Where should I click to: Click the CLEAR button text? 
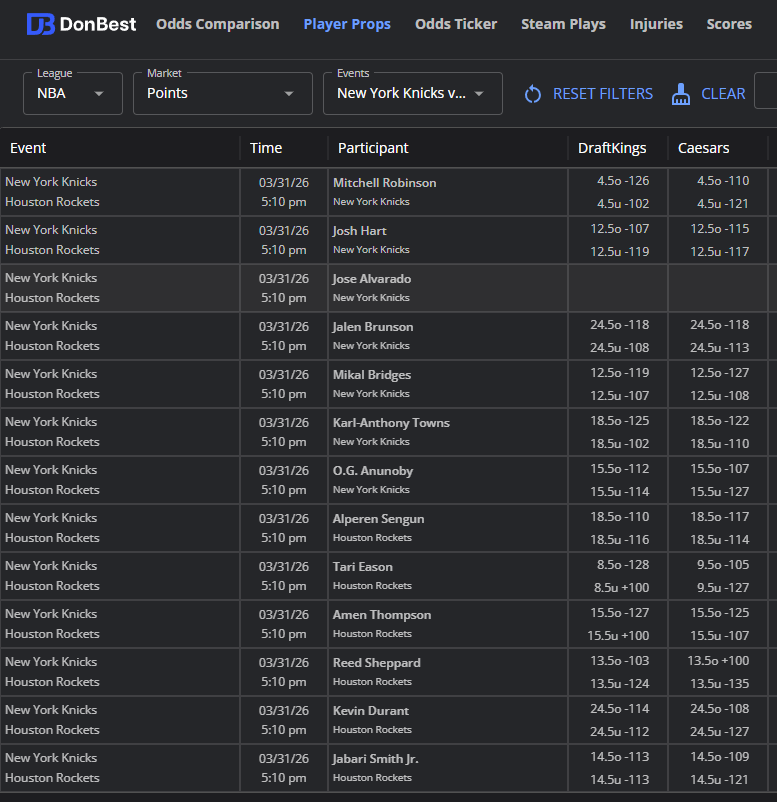pos(723,94)
